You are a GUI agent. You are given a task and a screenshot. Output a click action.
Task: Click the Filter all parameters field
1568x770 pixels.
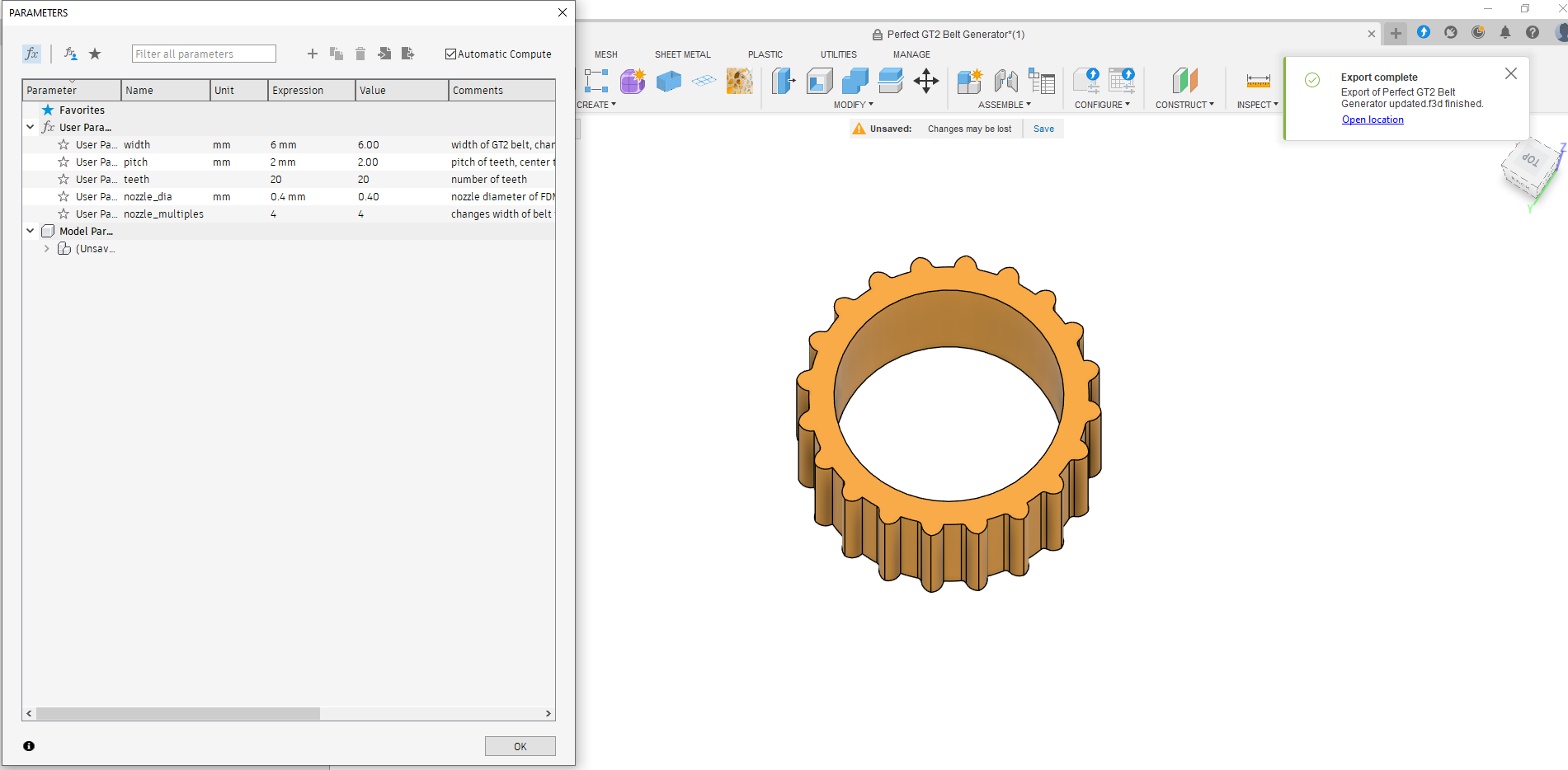click(204, 54)
